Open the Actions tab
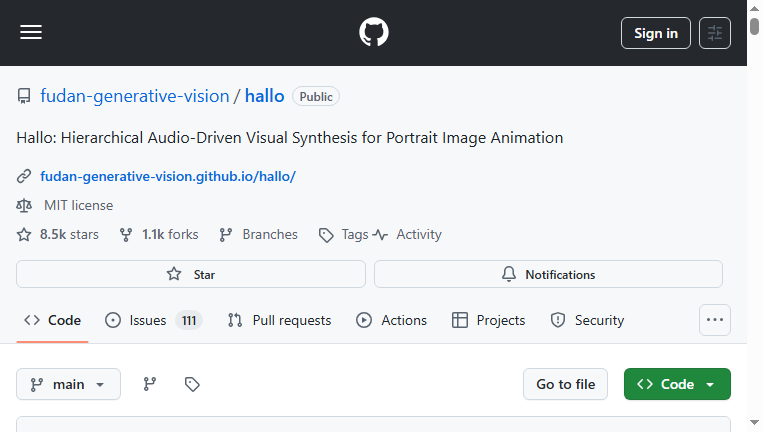 tap(392, 320)
